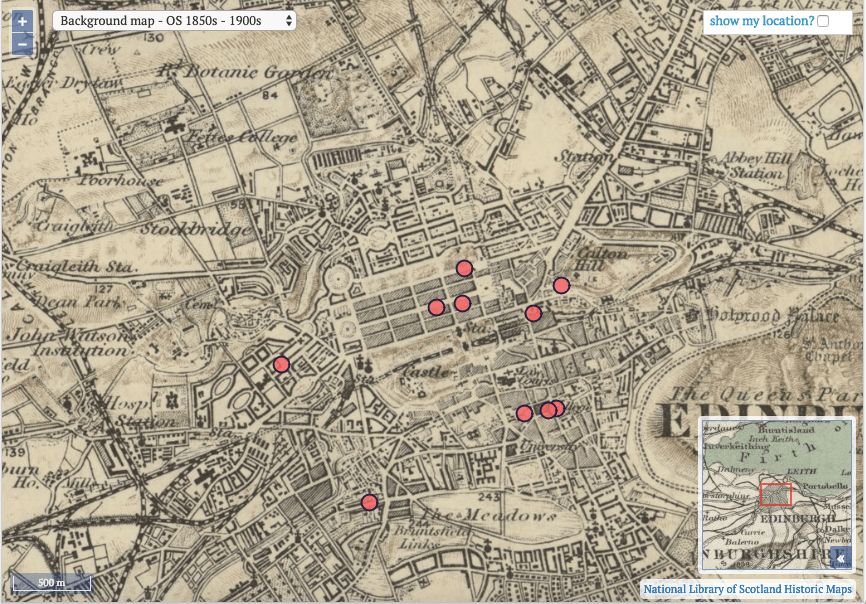Collapse the overview inset map with the « icon

[x=842, y=558]
